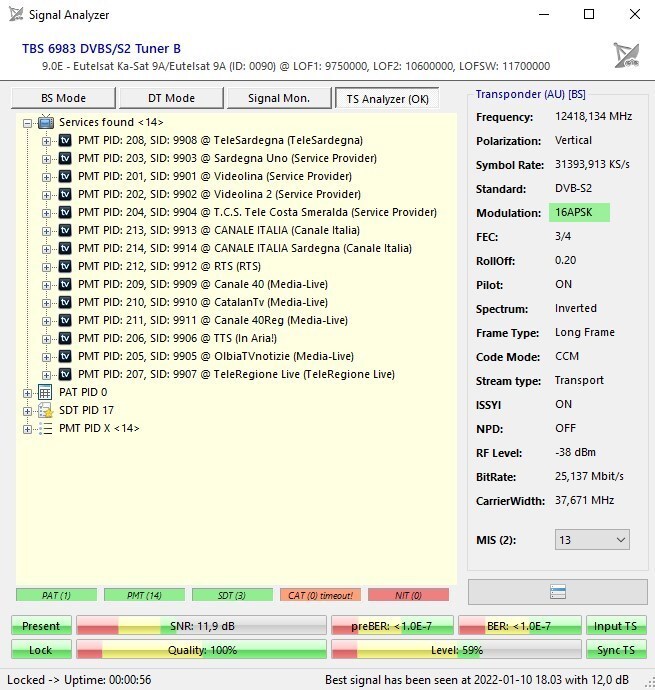Click the Symbol Rate value 31393,913 KS/s
Viewport: 655px width, 690px height.
click(x=592, y=165)
